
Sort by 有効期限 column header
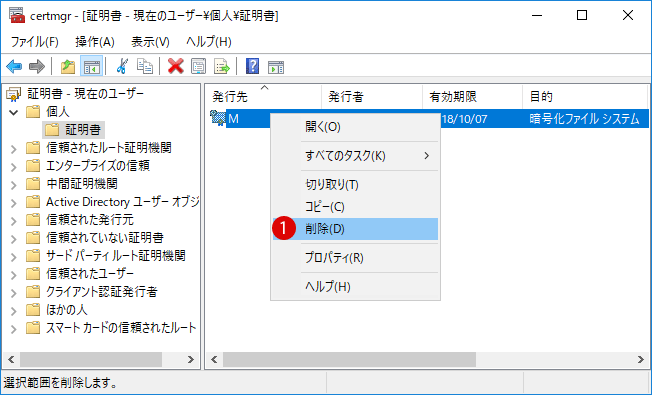pos(472,97)
